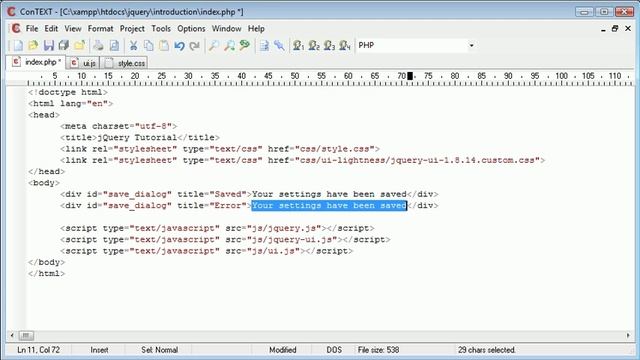Click the 'jQuery Tutorial' title text
The height and width of the screenshot is (360, 640).
(137, 138)
